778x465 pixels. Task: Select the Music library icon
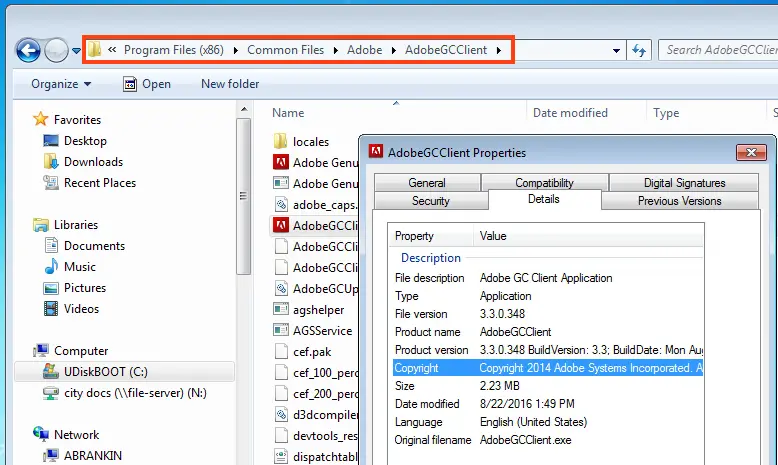(51, 267)
